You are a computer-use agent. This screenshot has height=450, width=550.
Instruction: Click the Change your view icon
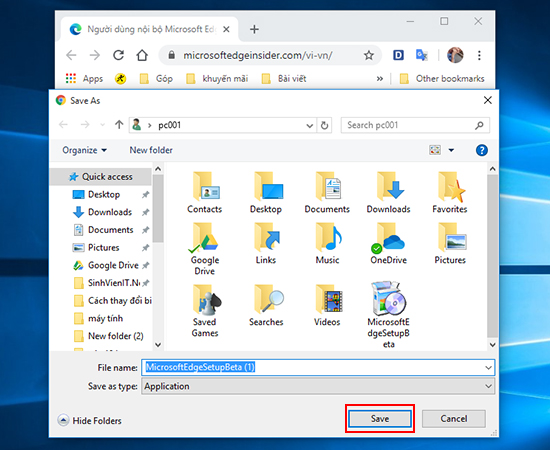click(x=435, y=150)
